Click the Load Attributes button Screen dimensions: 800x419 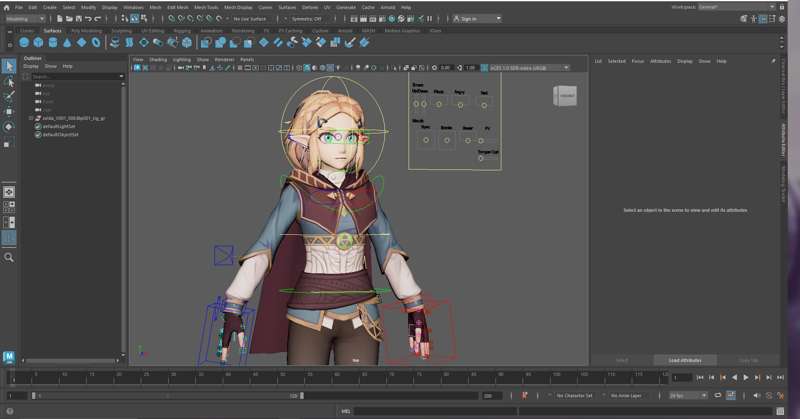[x=685, y=360]
